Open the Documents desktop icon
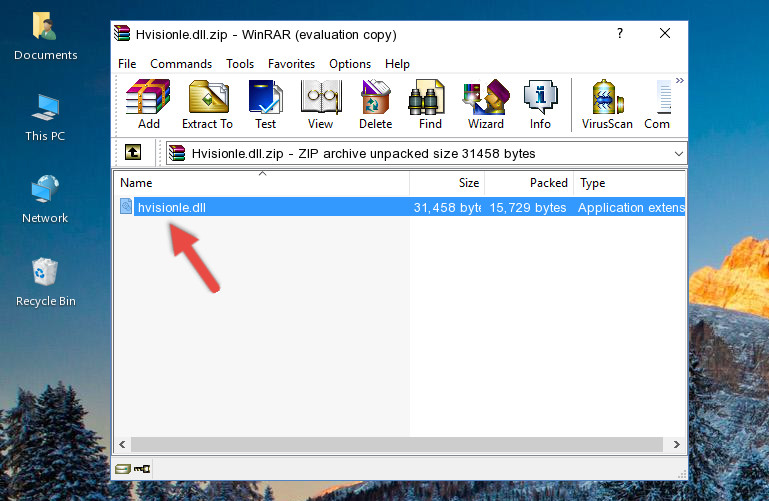The height and width of the screenshot is (501, 769). (45, 25)
